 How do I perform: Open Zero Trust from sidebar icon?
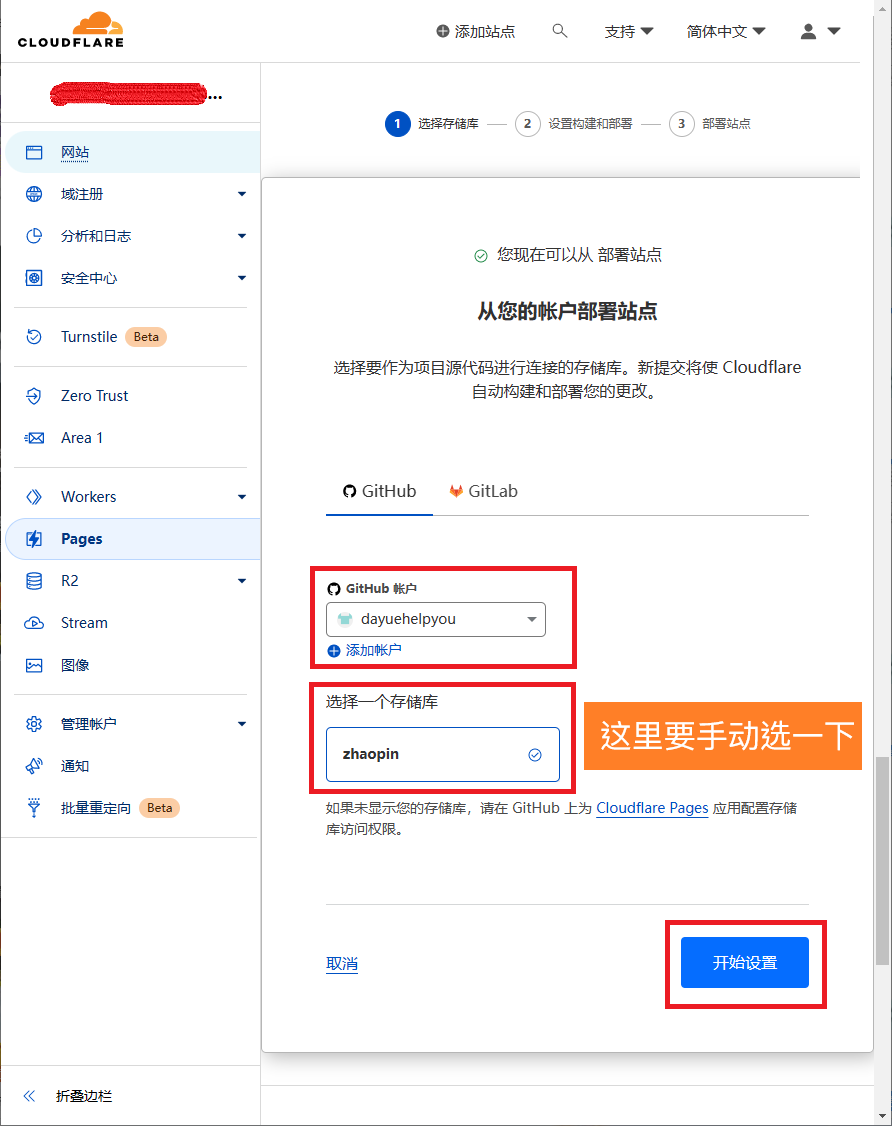click(34, 396)
